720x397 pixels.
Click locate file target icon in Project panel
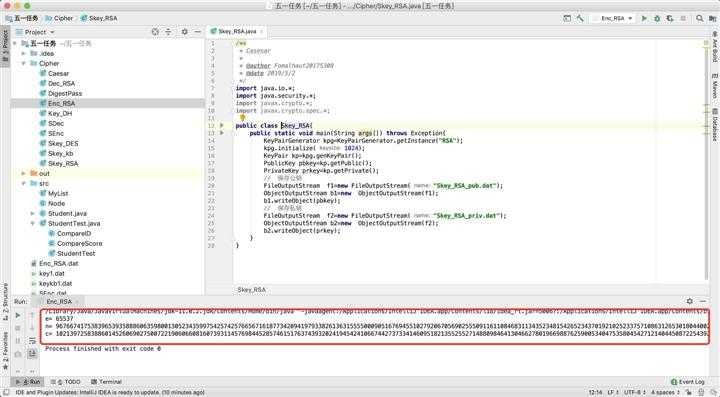tap(155, 32)
